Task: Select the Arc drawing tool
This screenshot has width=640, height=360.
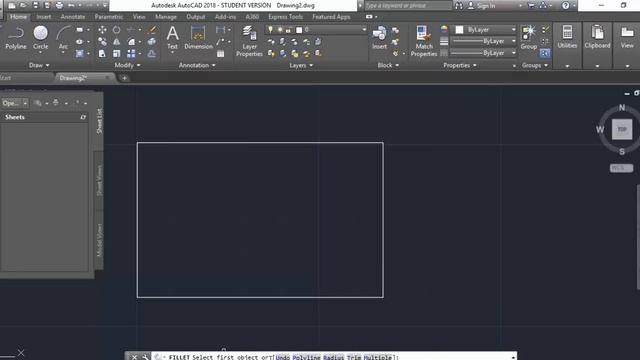Action: pyautogui.click(x=63, y=38)
